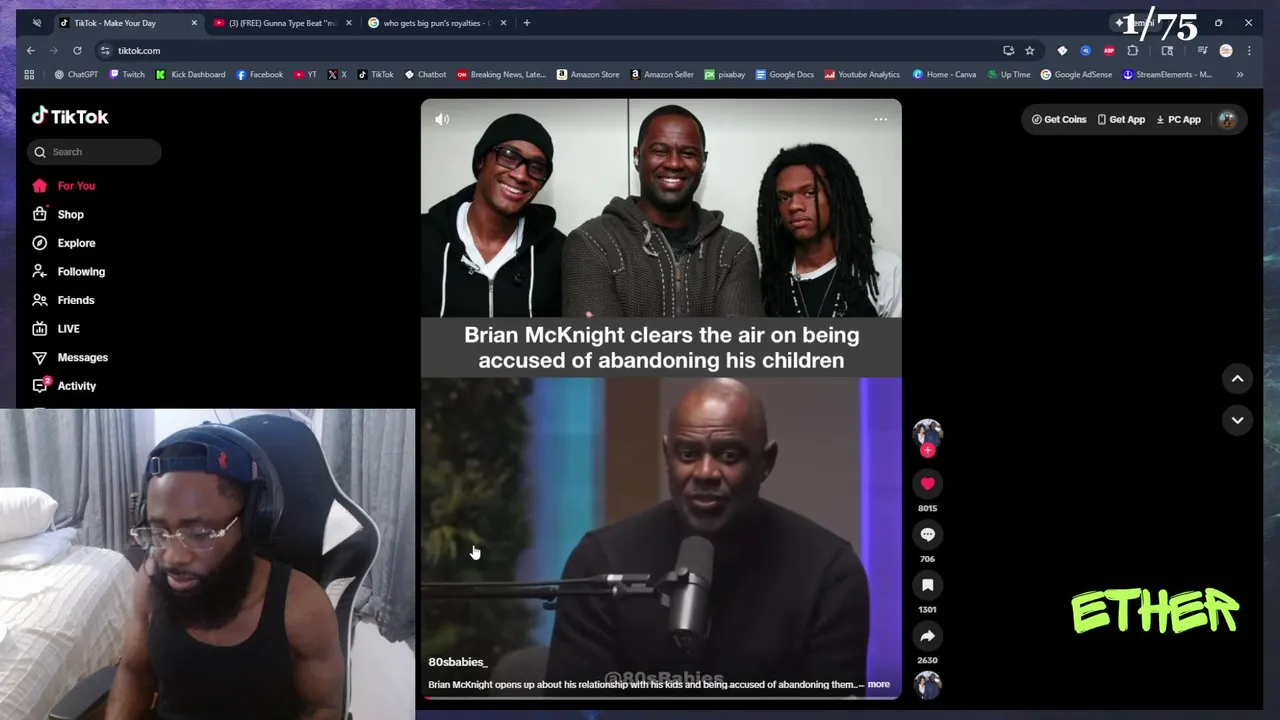The image size is (1280, 720).
Task: Show more bookmarks with the double chevron
Action: [1240, 75]
